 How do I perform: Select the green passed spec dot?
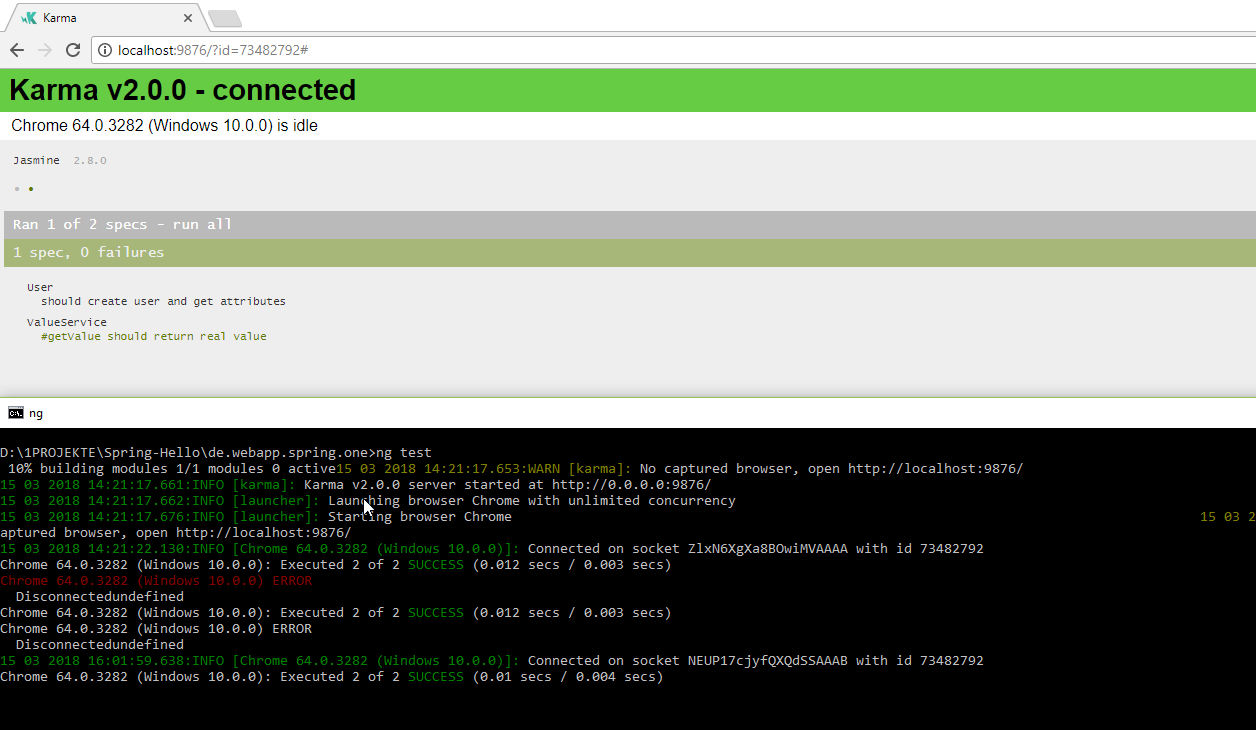pyautogui.click(x=31, y=189)
